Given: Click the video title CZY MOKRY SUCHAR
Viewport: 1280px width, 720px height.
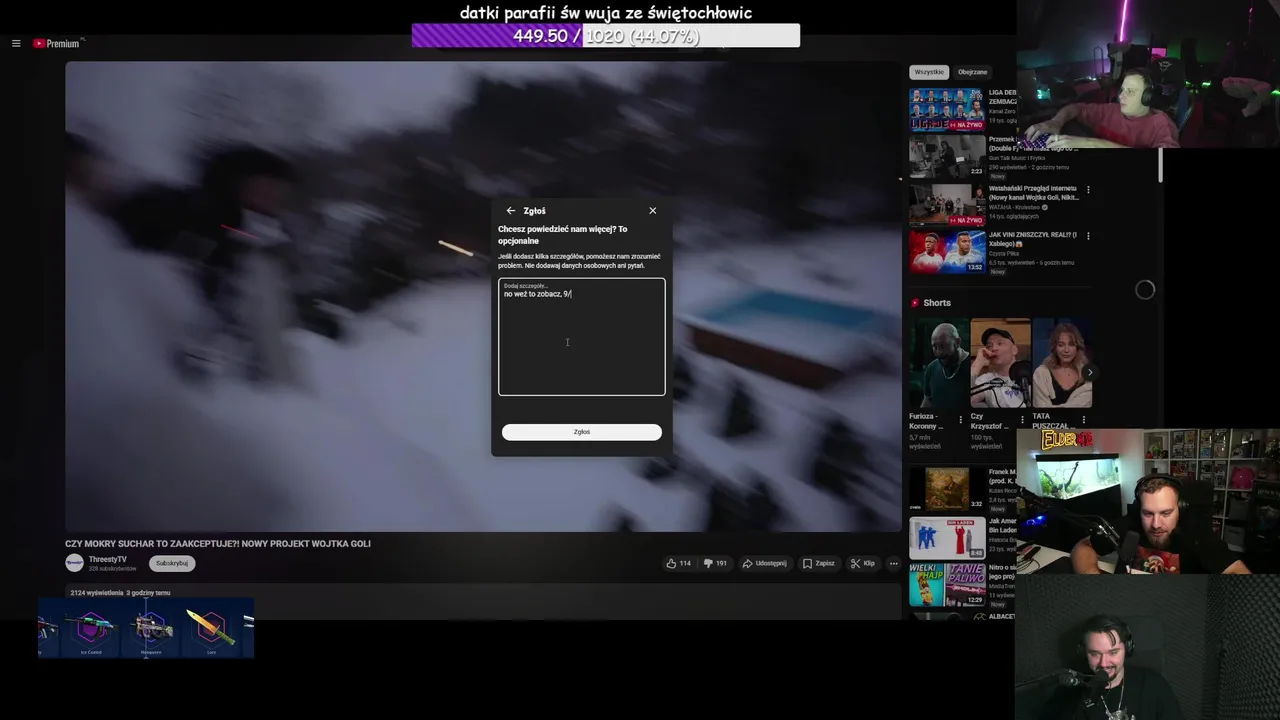Looking at the screenshot, I should pyautogui.click(x=218, y=544).
